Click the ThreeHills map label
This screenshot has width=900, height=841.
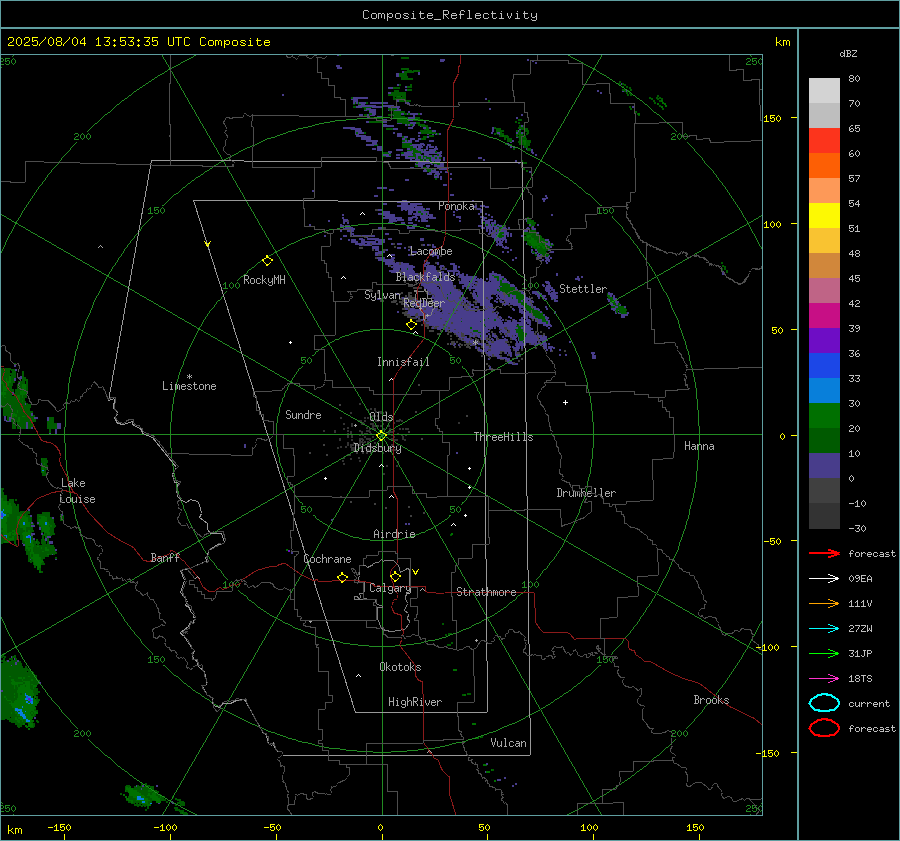(x=503, y=437)
